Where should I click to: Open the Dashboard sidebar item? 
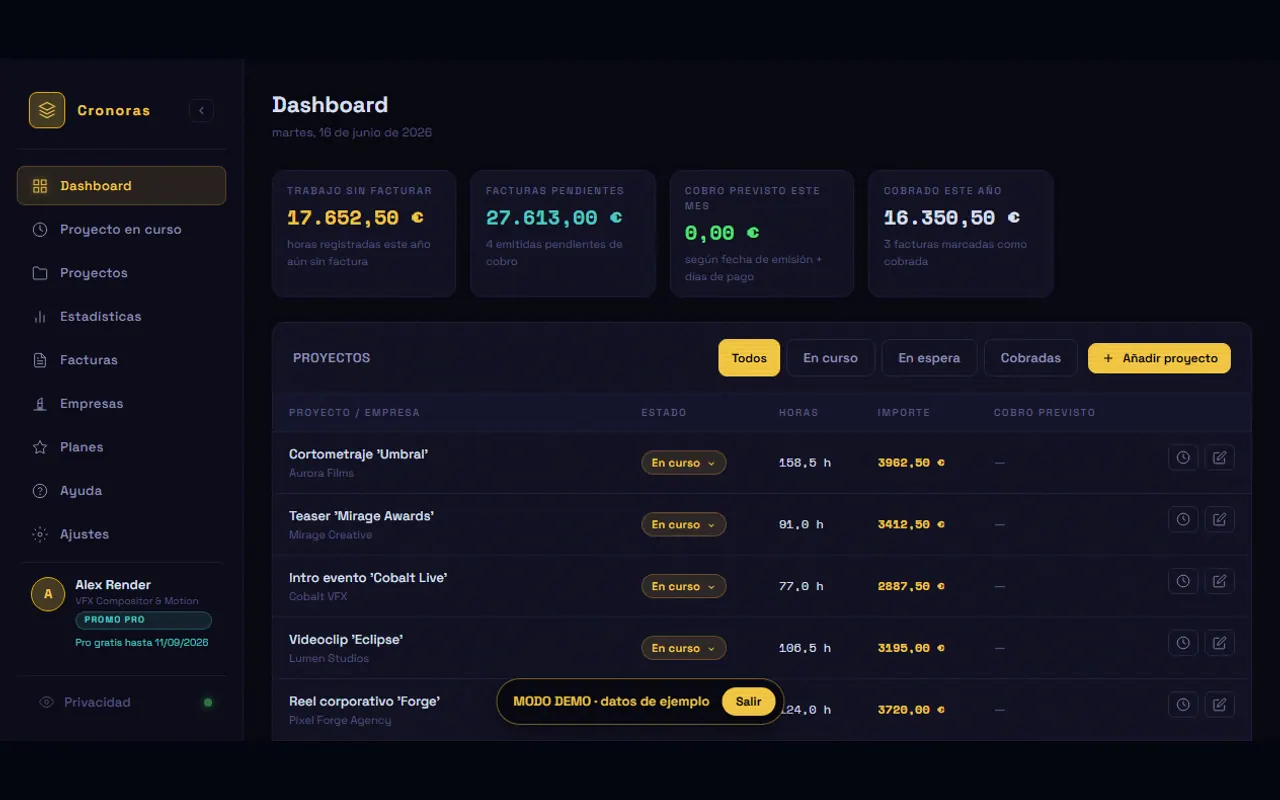tap(121, 186)
